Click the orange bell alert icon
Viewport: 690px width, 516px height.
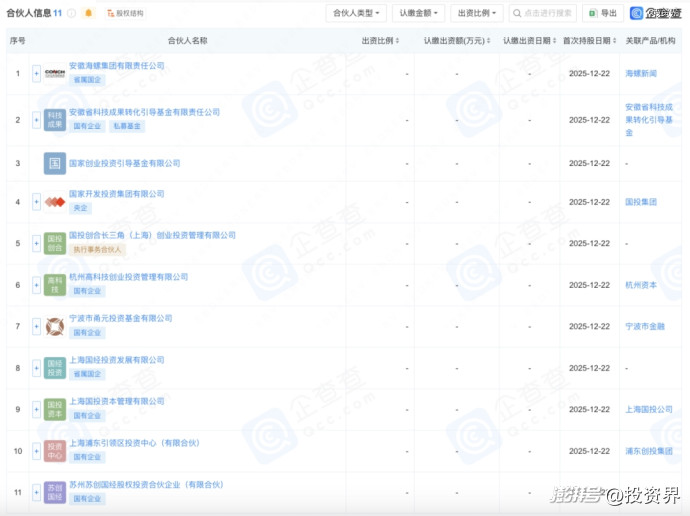[x=88, y=13]
